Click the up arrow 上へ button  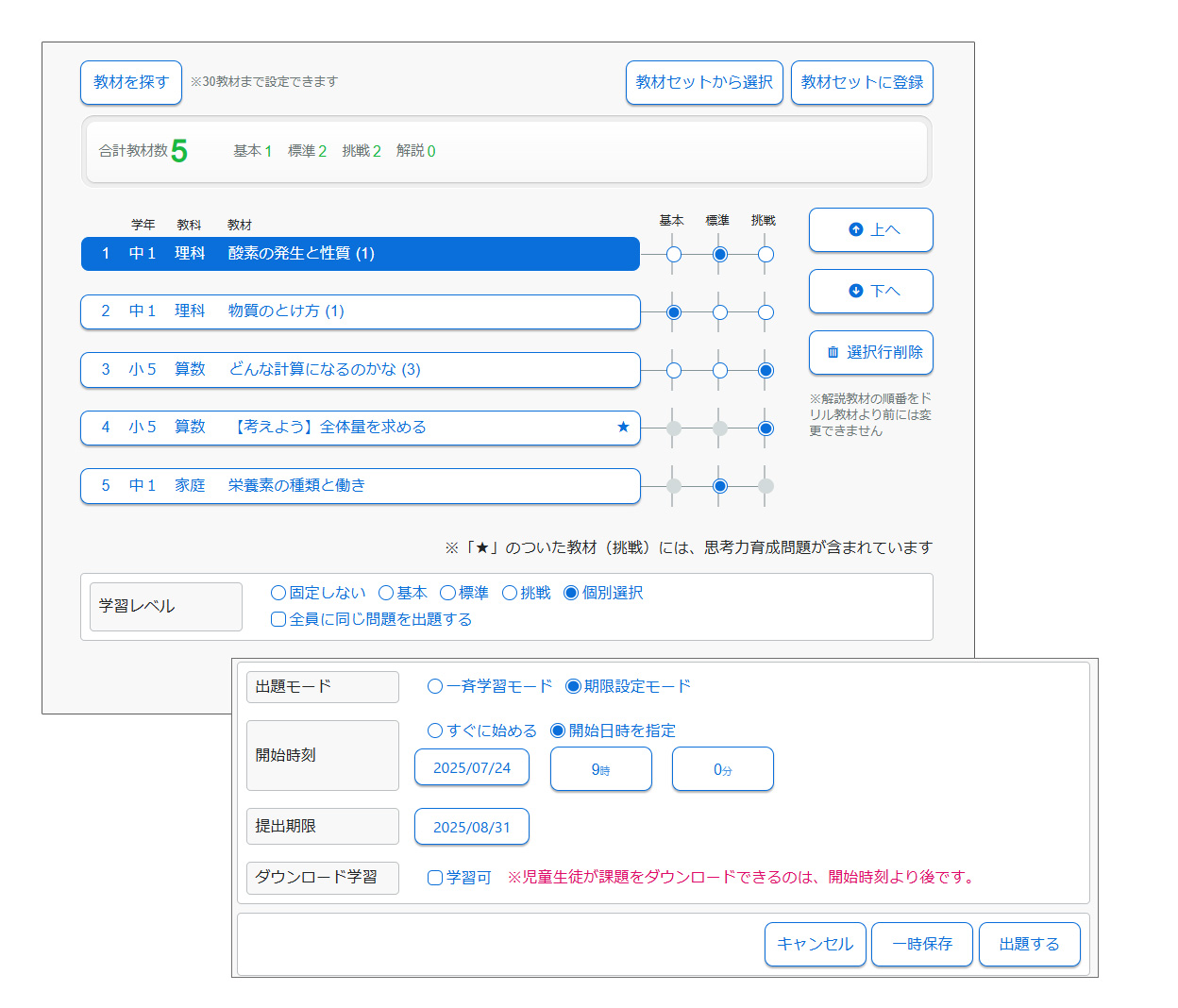point(870,230)
